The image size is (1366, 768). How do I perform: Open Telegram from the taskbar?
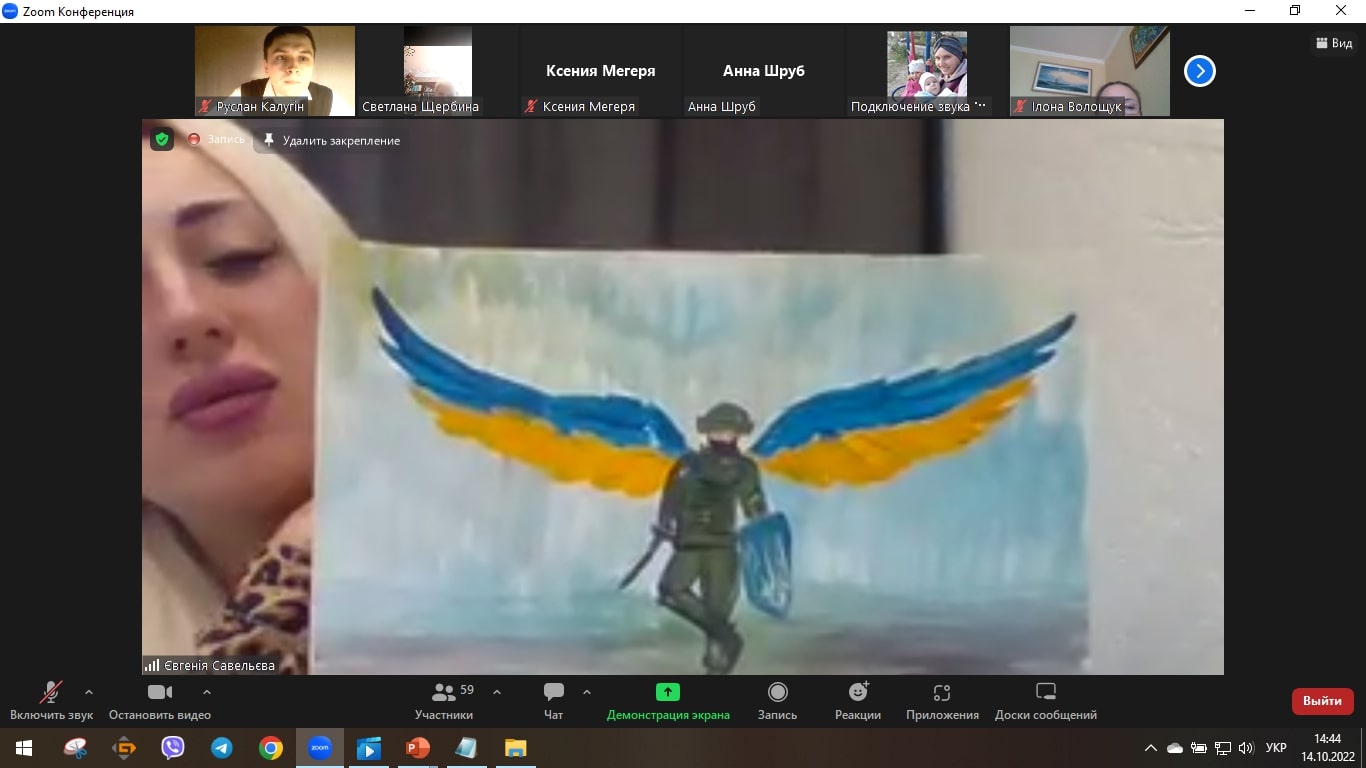pyautogui.click(x=222, y=748)
